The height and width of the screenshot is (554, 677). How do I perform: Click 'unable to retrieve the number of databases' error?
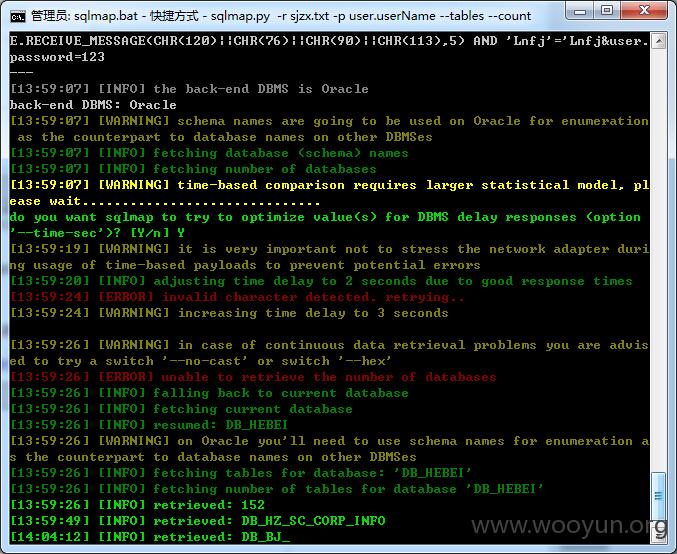(x=253, y=377)
